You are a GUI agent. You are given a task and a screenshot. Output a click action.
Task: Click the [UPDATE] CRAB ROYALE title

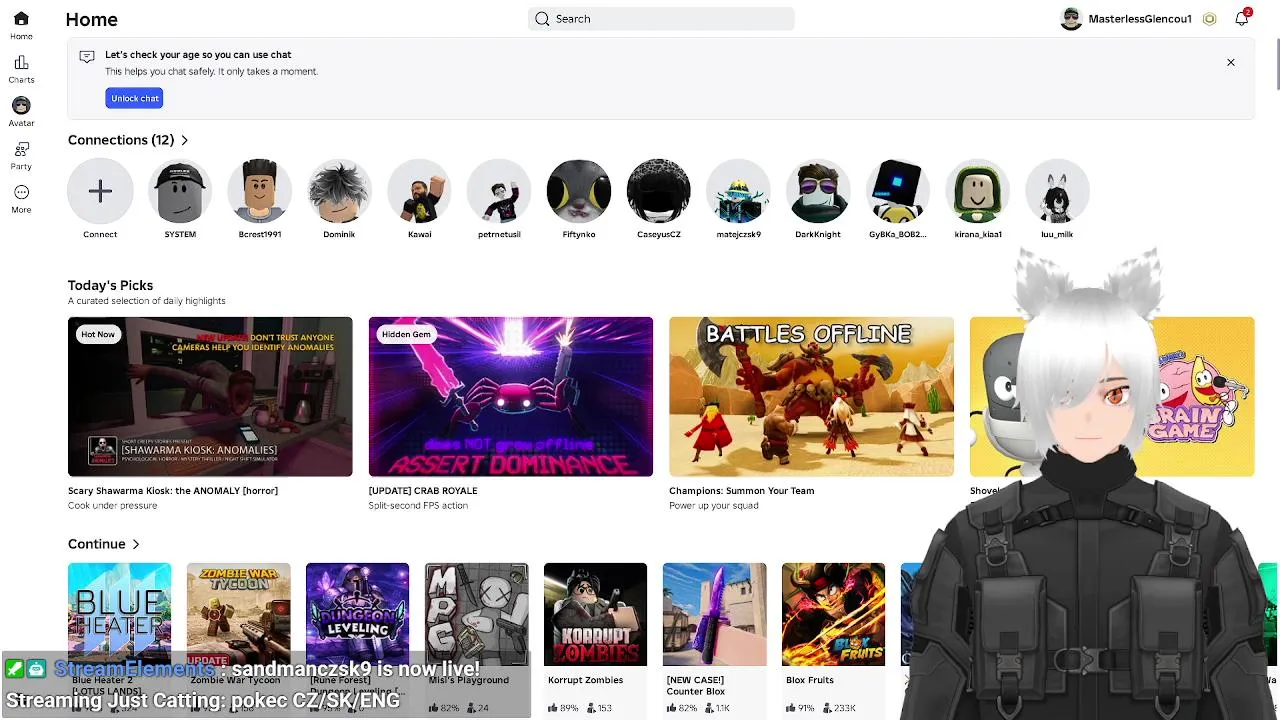click(x=423, y=491)
